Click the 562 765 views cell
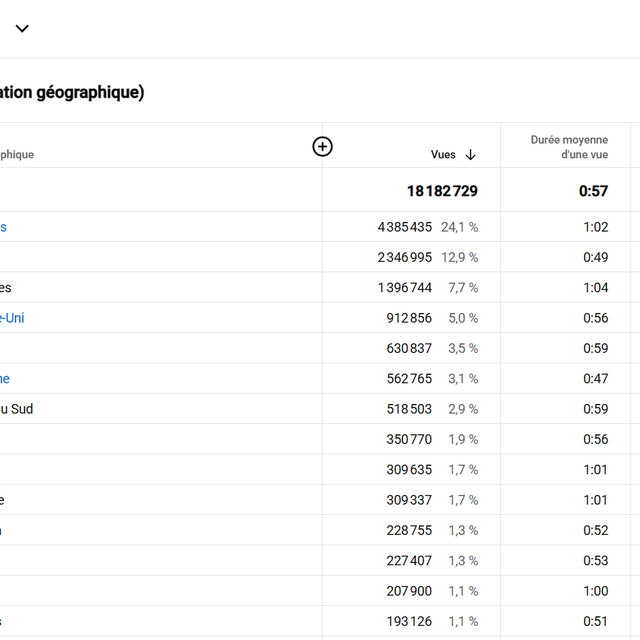This screenshot has width=640, height=640. (x=409, y=379)
